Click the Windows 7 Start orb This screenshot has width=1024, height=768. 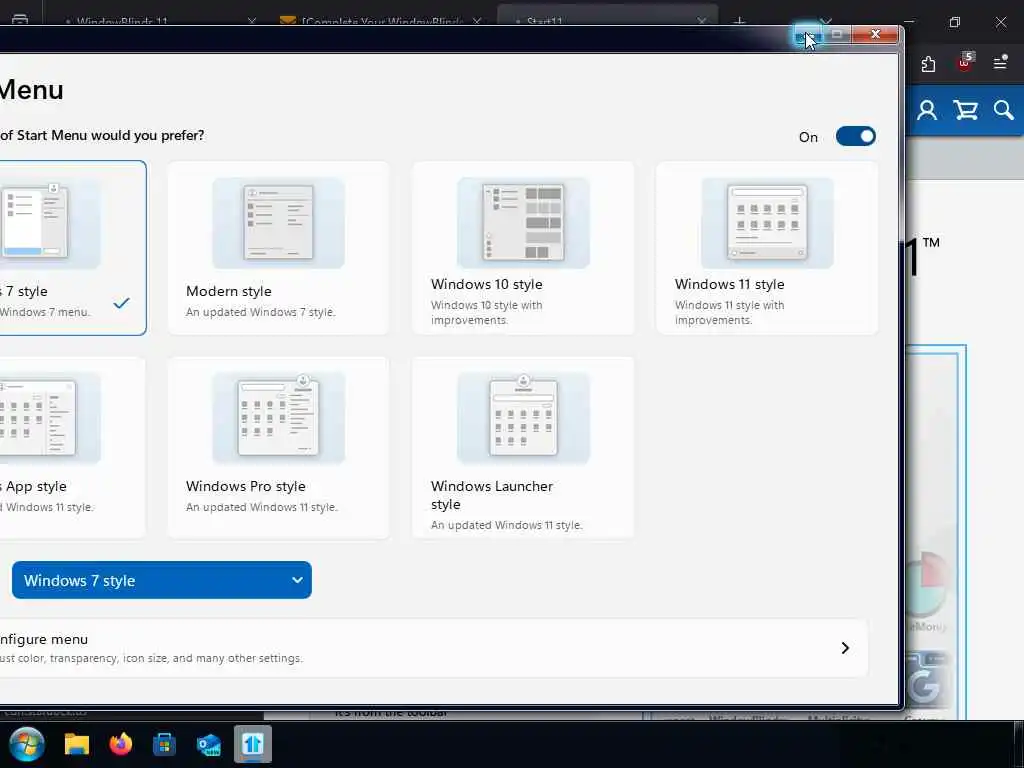[x=27, y=744]
